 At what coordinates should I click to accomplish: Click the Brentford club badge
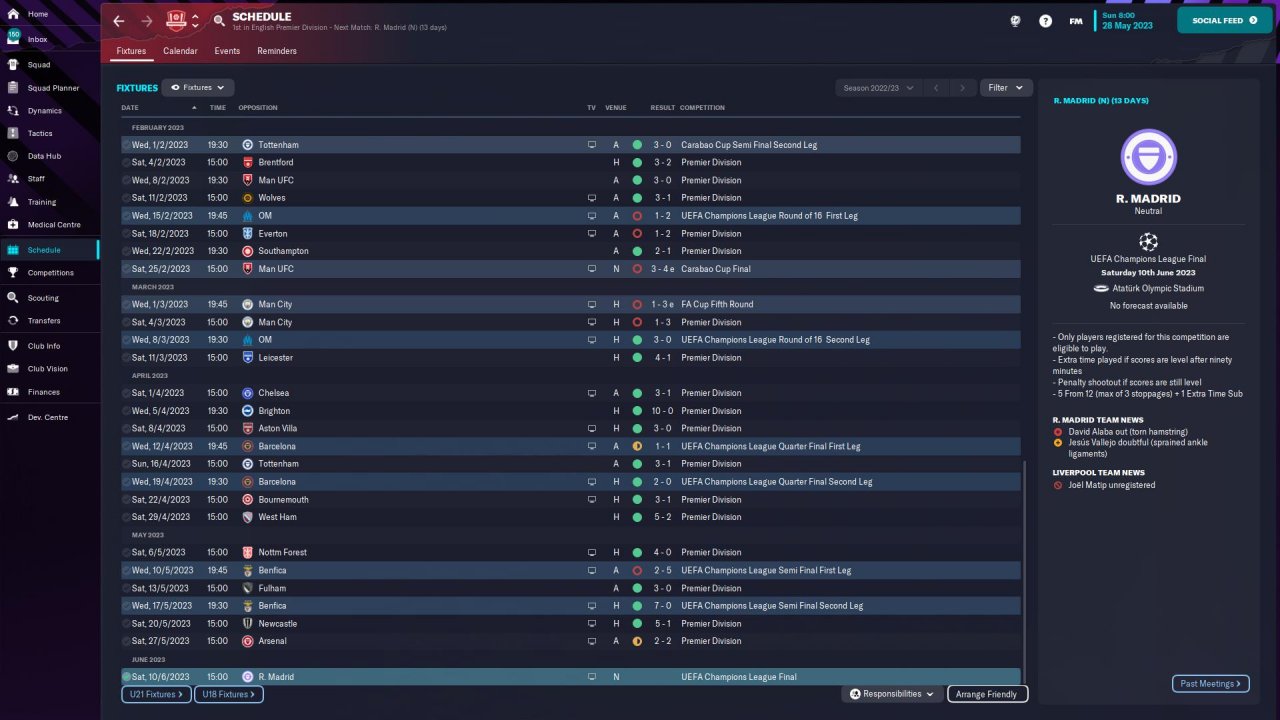248,162
